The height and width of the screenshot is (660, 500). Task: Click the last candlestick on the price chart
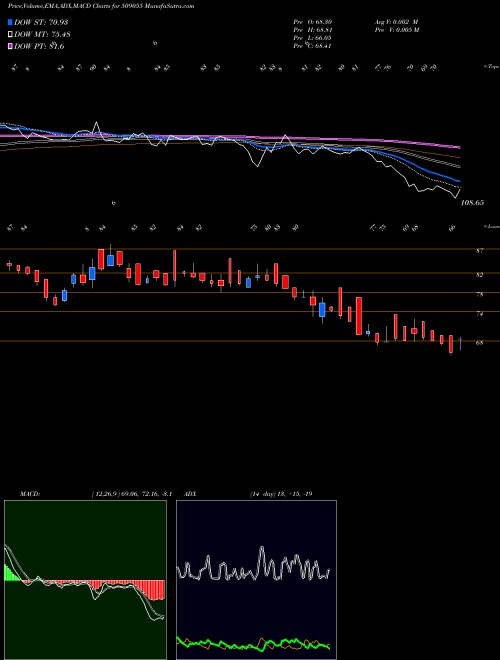coord(460,343)
